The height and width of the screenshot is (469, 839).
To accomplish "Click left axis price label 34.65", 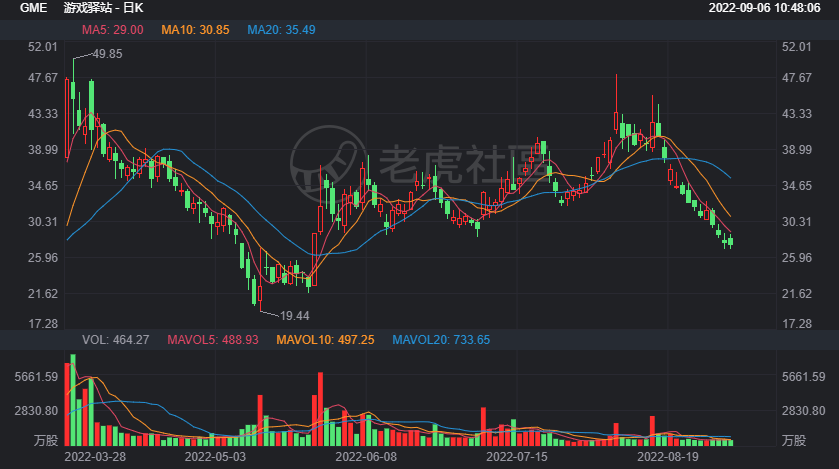I will (x=43, y=186).
